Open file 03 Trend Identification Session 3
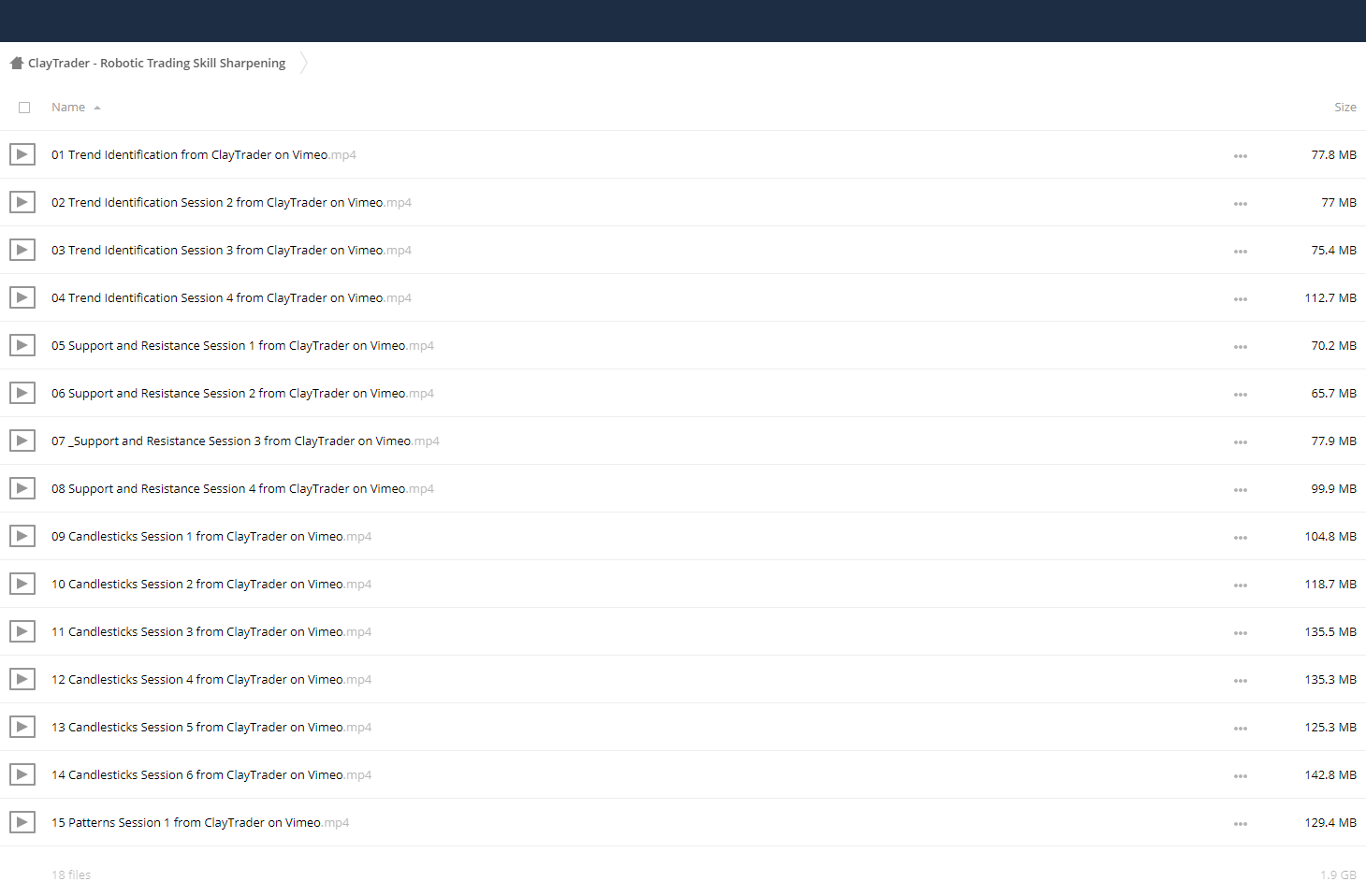Image resolution: width=1366 pixels, height=896 pixels. [231, 251]
